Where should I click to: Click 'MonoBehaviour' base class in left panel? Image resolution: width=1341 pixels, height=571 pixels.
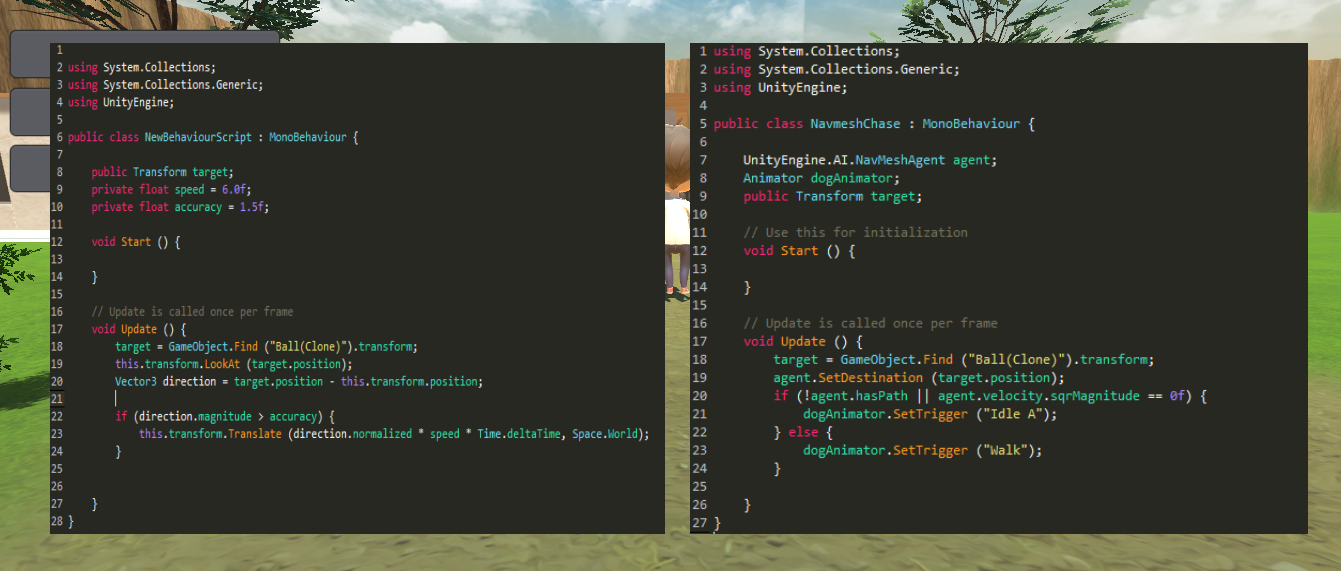(308, 137)
